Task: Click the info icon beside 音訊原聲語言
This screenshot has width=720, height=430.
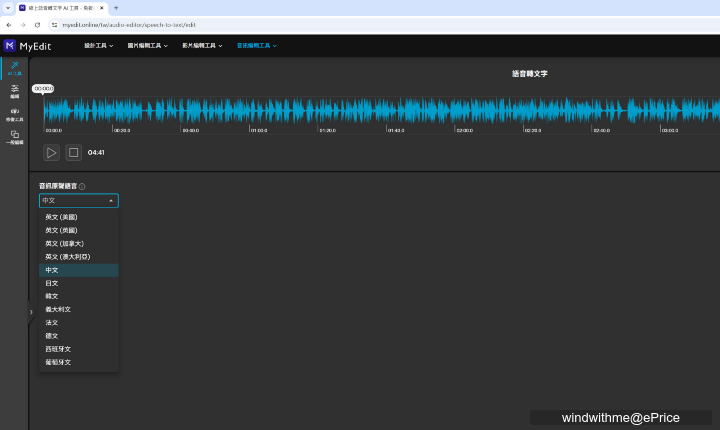Action: click(82, 186)
